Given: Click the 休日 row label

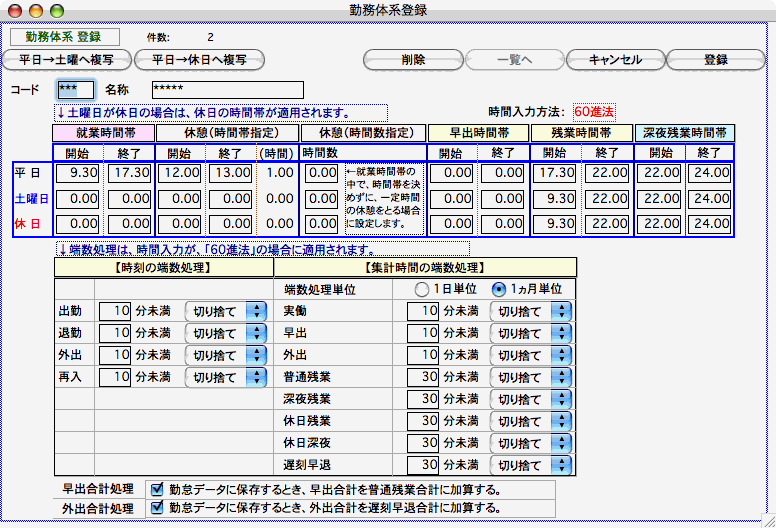Looking at the screenshot, I should 27,224.
